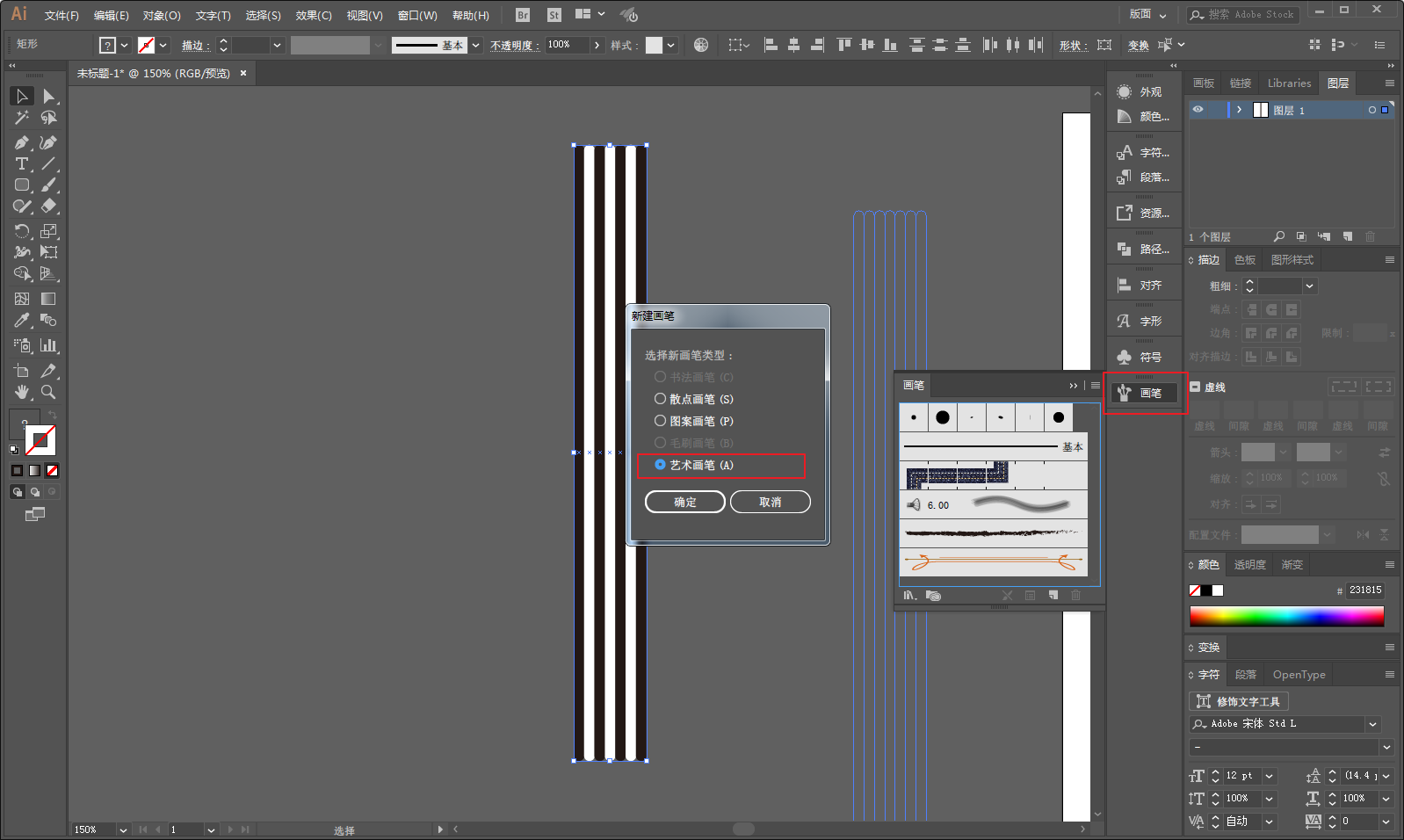Select the Type tool

22,164
